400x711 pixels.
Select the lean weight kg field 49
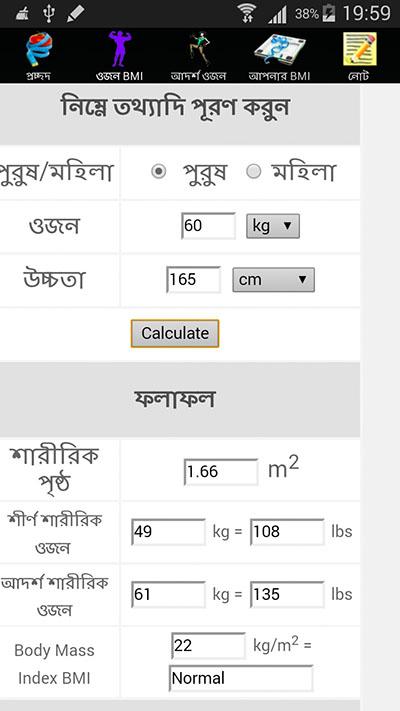[168, 532]
